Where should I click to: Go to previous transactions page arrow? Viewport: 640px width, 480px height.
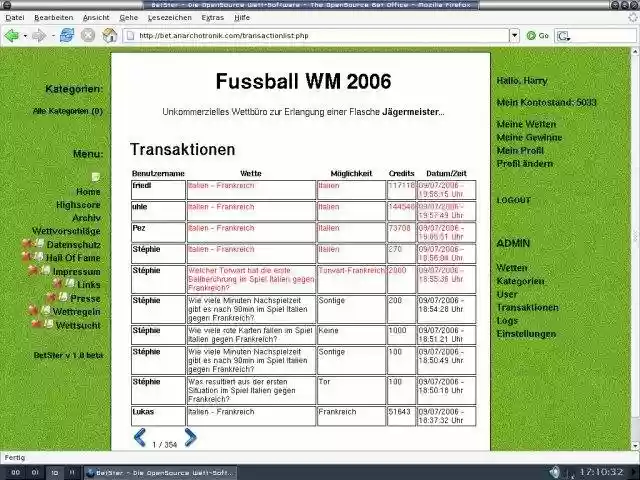click(x=140, y=438)
